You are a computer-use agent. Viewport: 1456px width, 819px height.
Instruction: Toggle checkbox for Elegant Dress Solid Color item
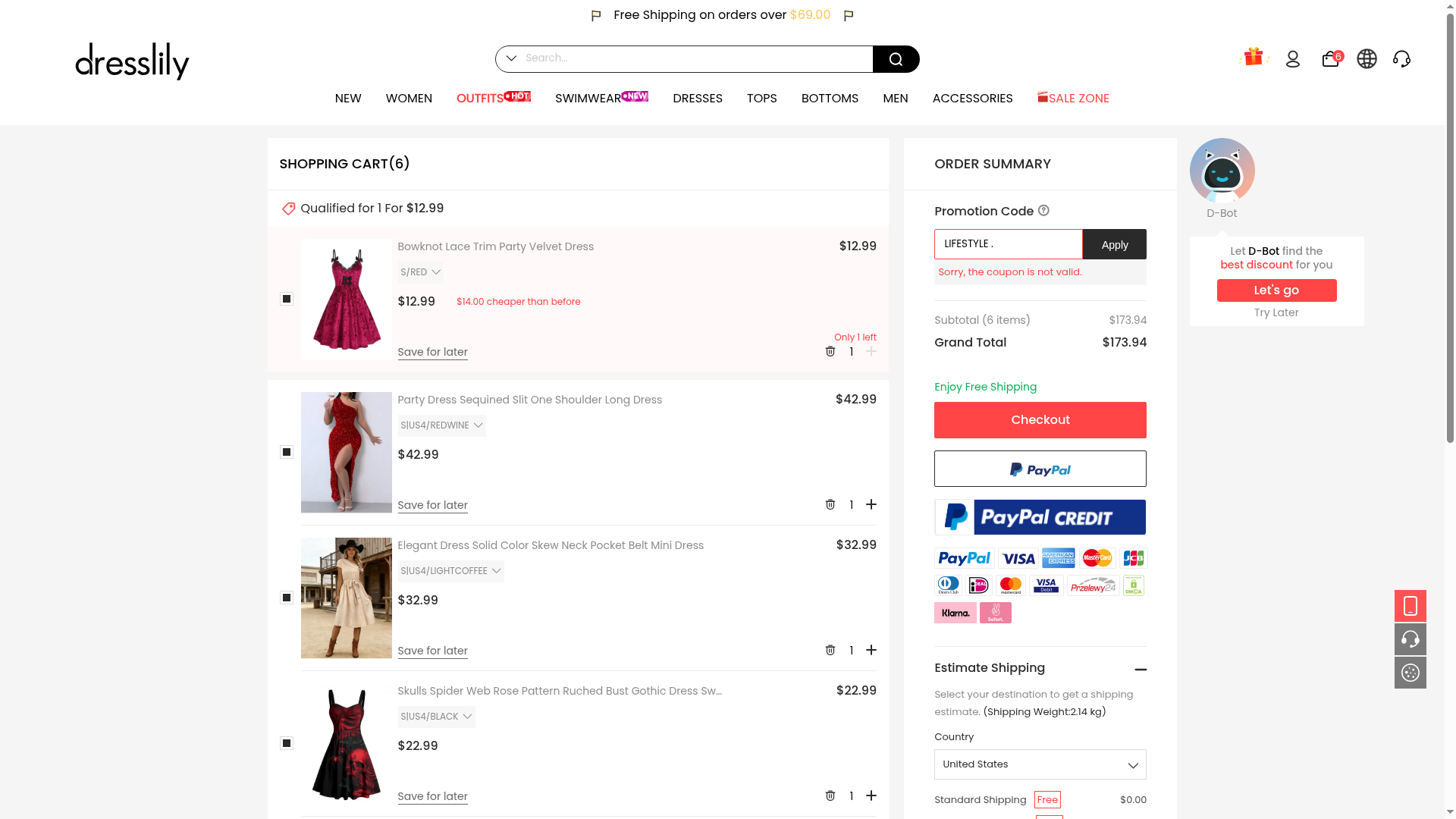(287, 598)
